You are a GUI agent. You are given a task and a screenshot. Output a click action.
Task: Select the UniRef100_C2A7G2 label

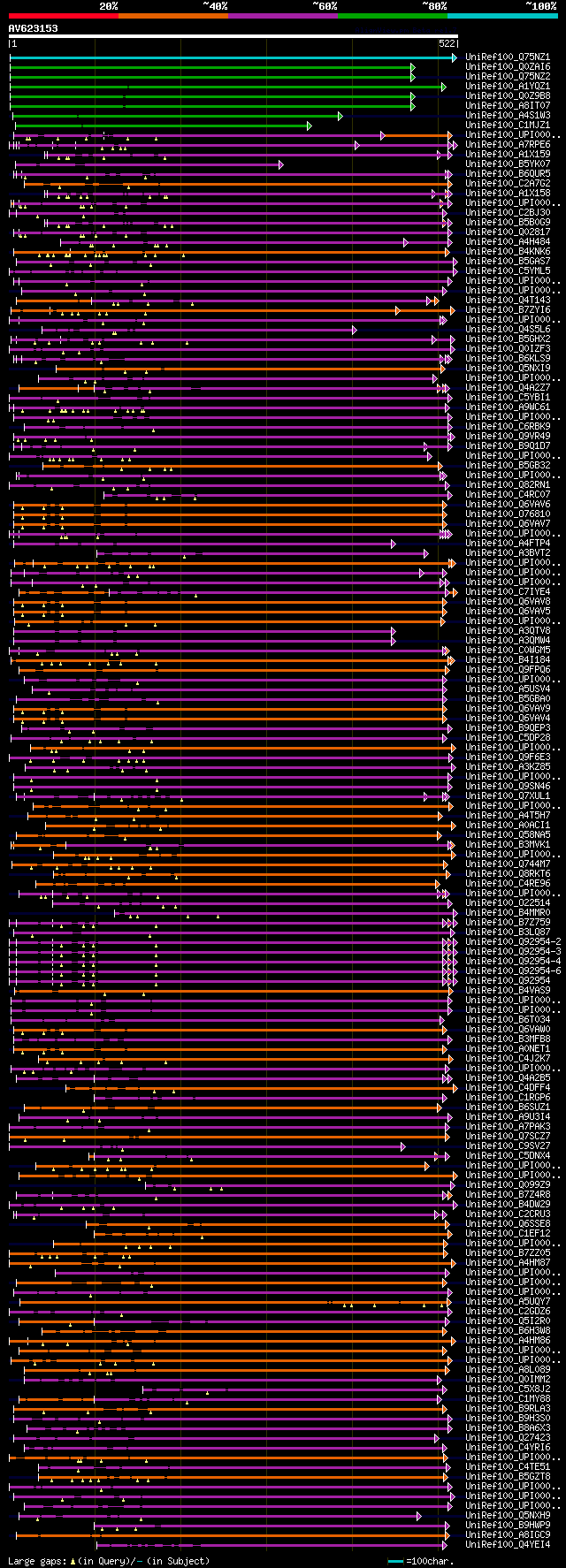[x=508, y=184]
